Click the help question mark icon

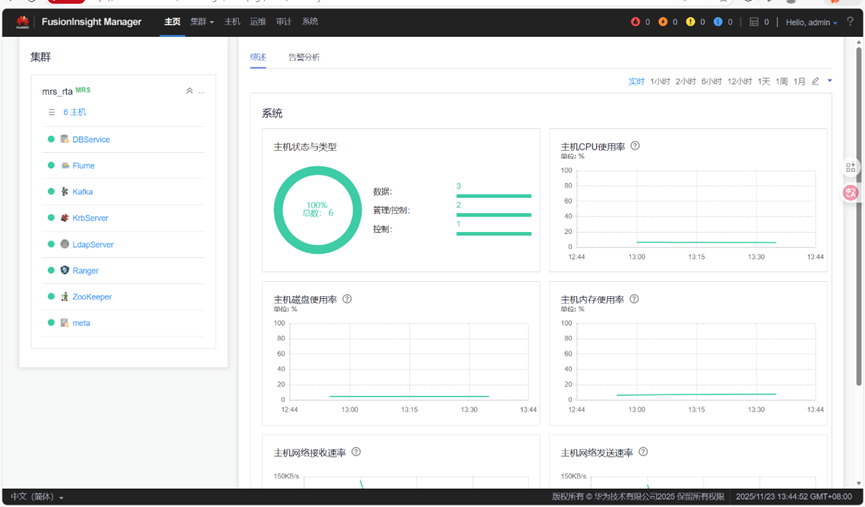click(x=850, y=22)
